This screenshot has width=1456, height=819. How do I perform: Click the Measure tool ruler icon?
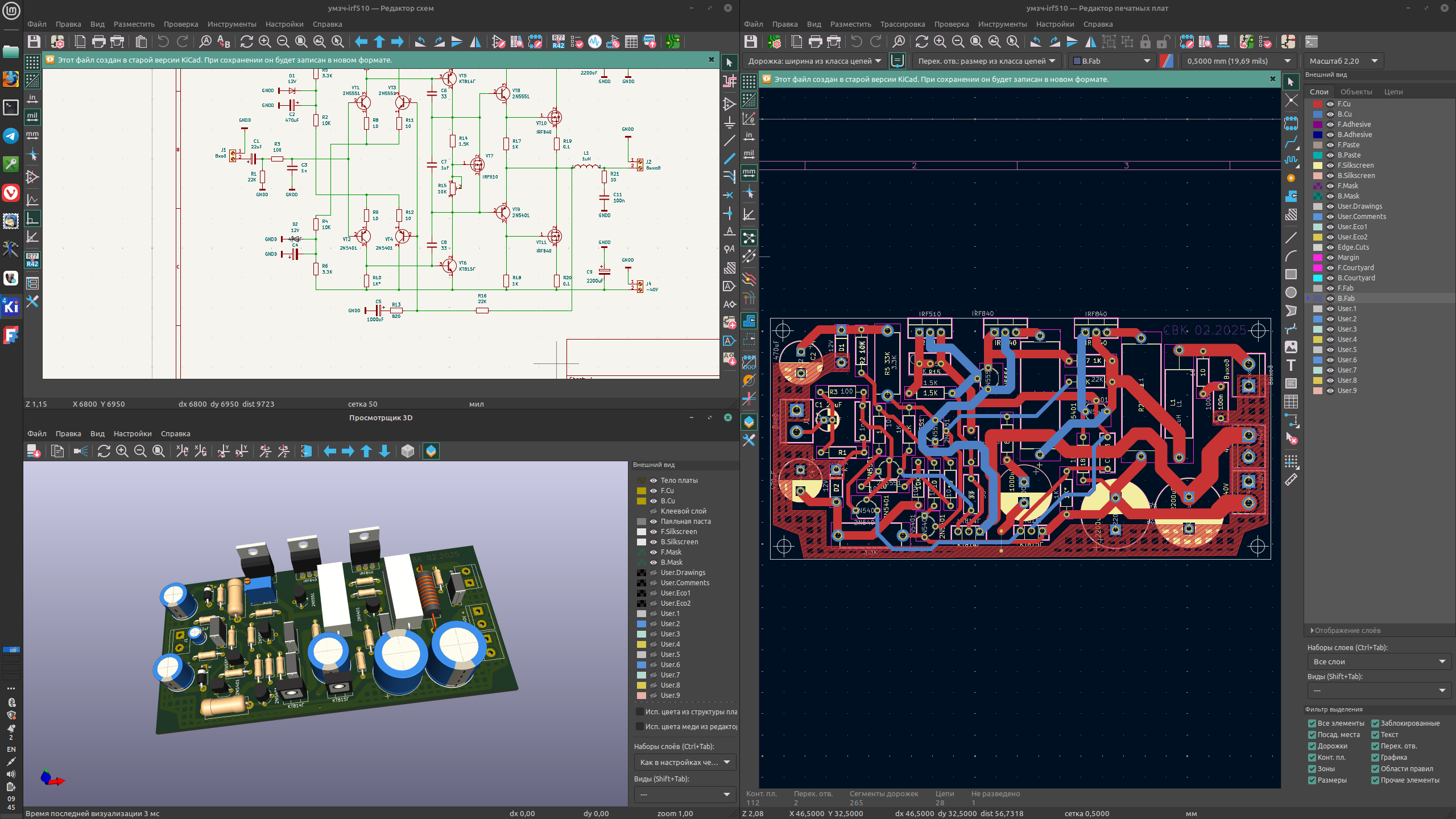(x=1290, y=479)
